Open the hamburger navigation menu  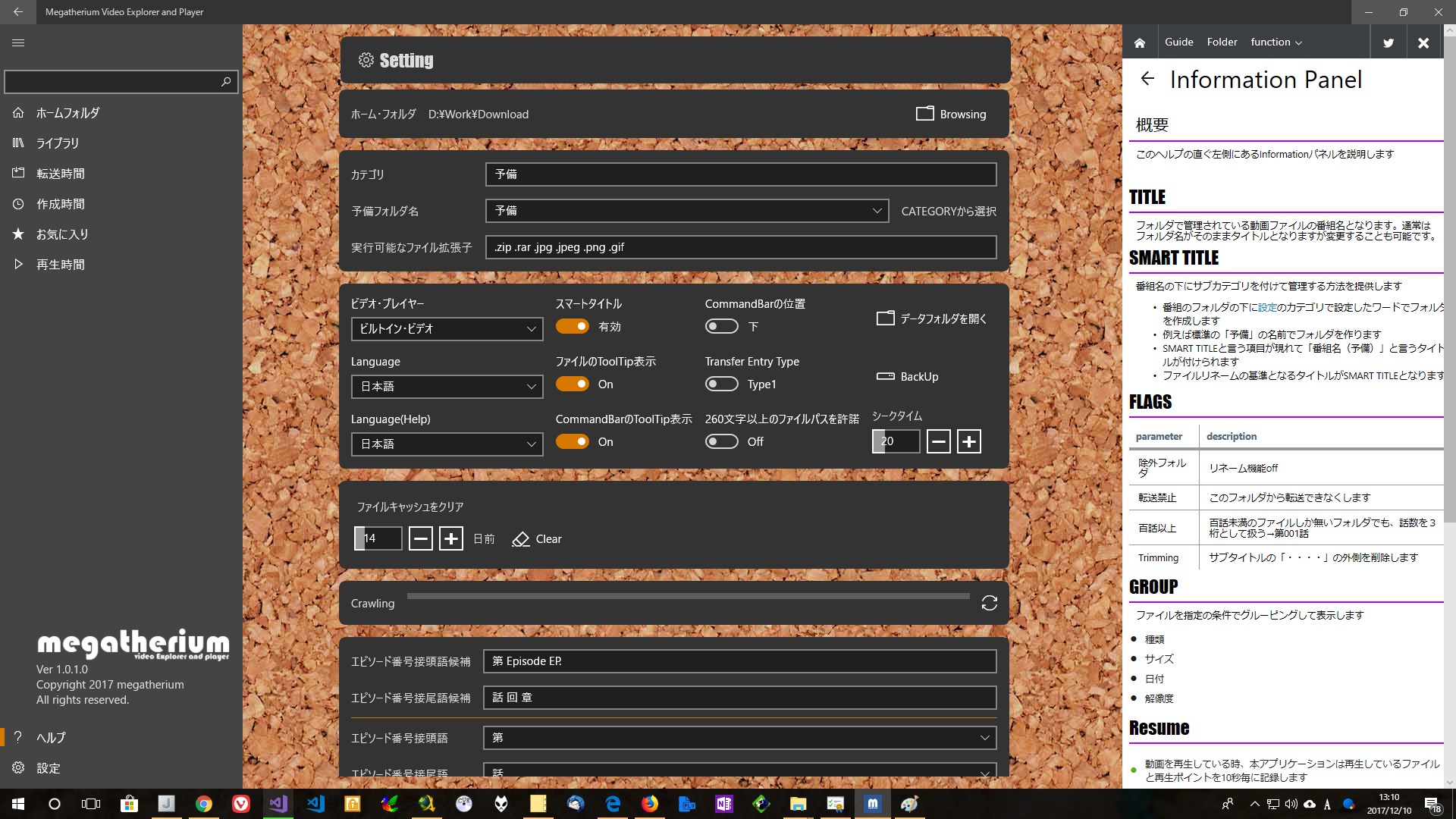pyautogui.click(x=18, y=42)
